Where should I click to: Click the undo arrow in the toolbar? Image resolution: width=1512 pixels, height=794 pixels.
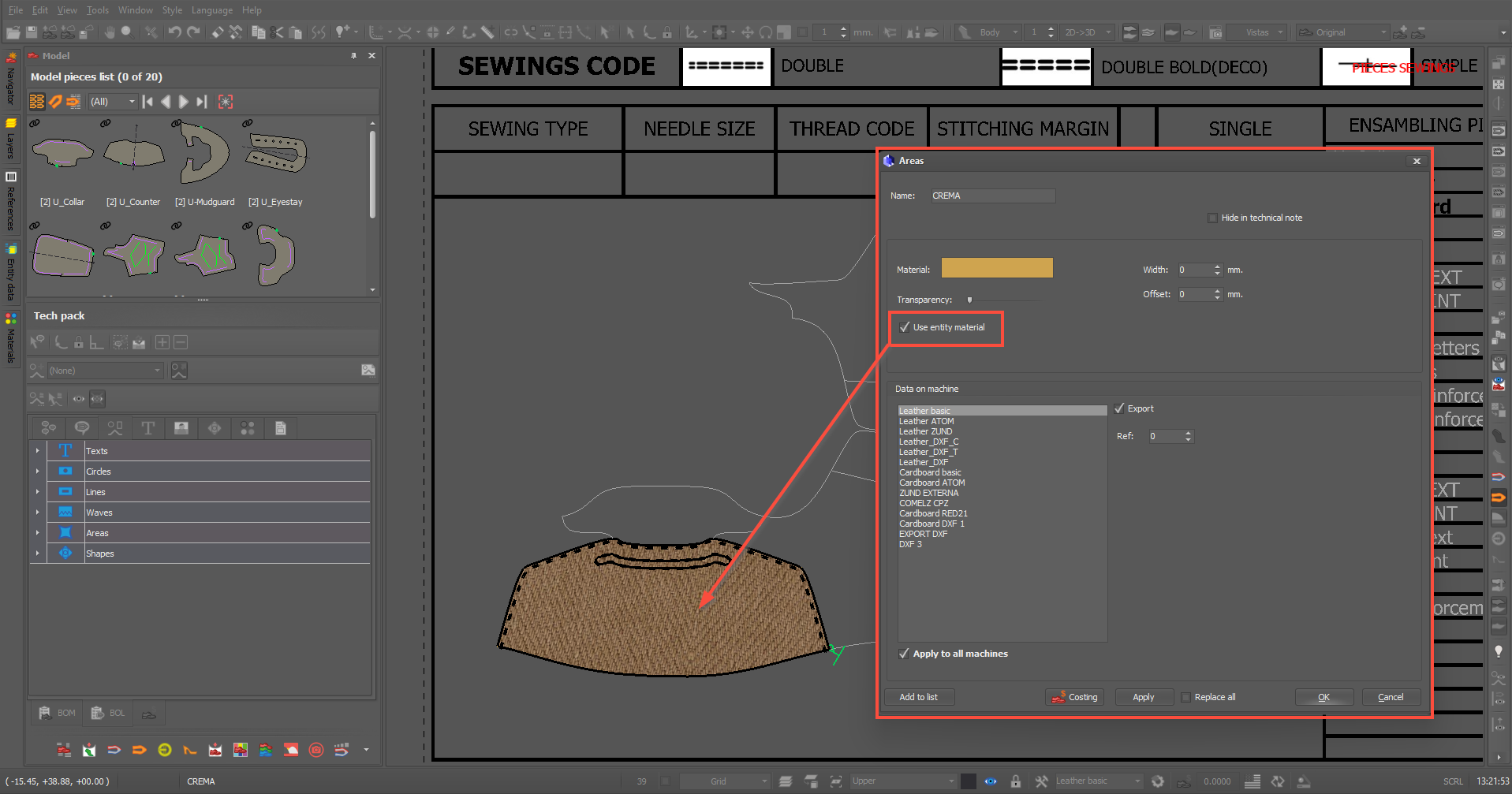[x=174, y=32]
